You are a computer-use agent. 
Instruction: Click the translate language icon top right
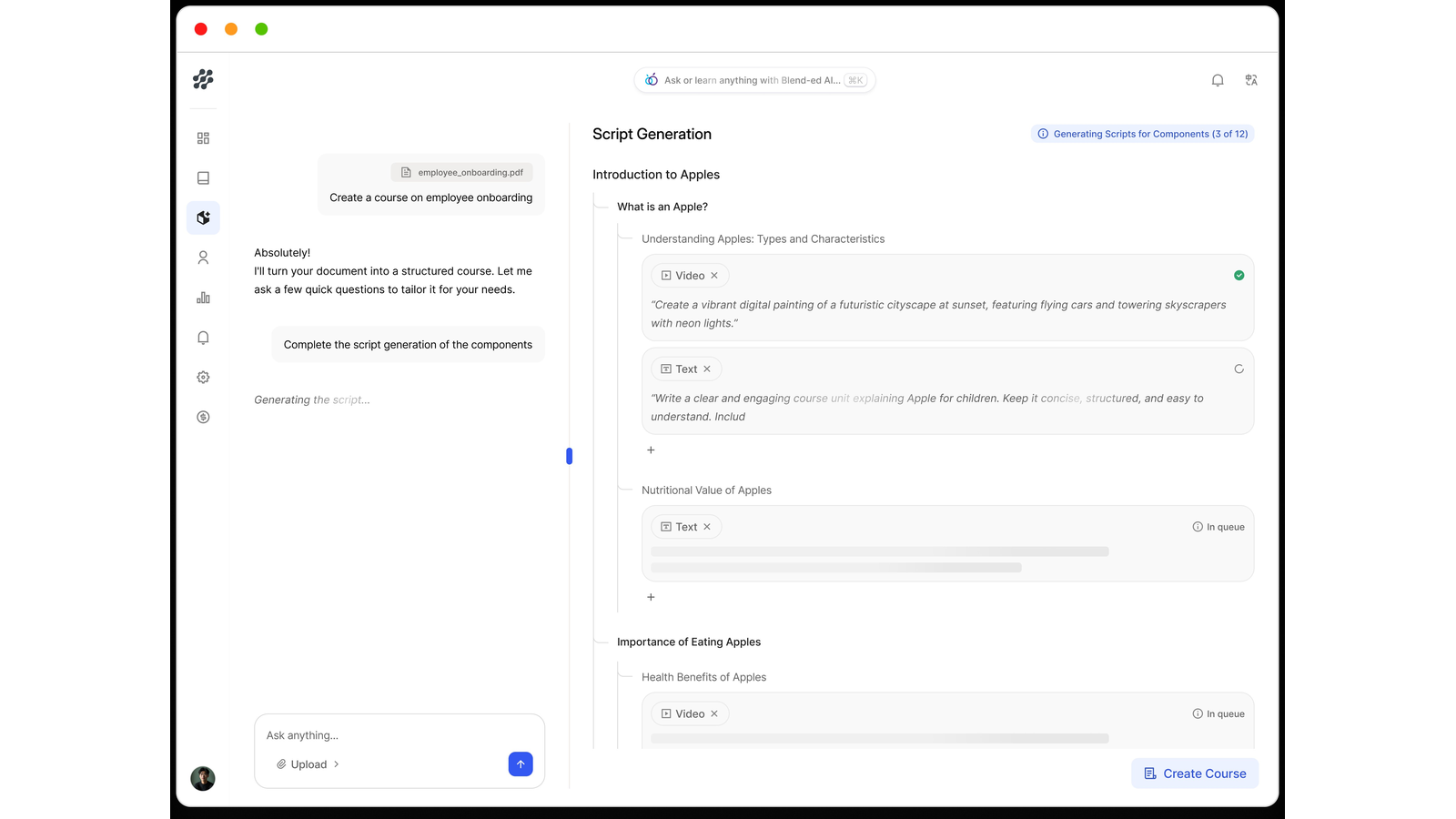click(1251, 80)
